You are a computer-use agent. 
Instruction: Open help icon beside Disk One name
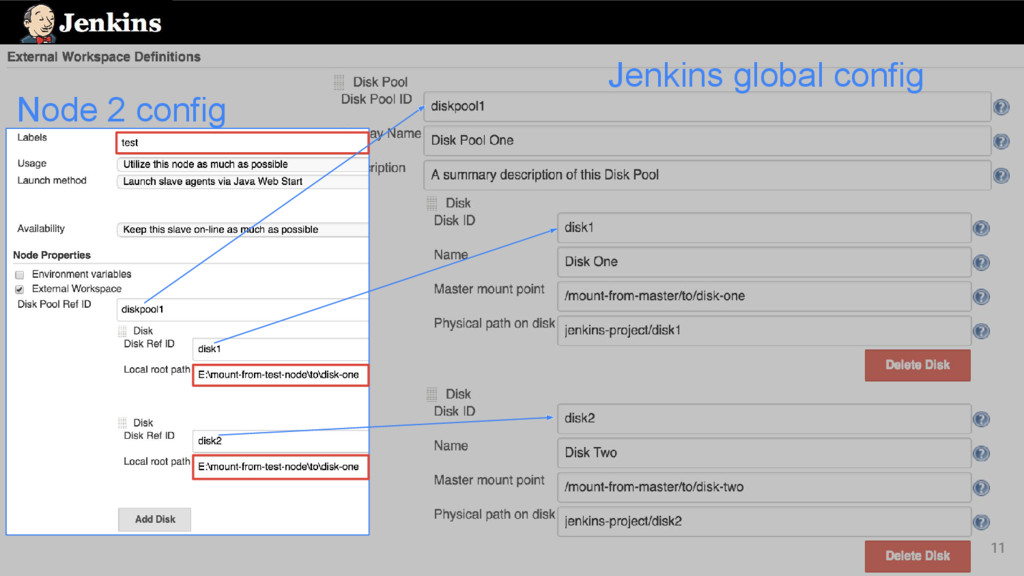[x=981, y=263]
